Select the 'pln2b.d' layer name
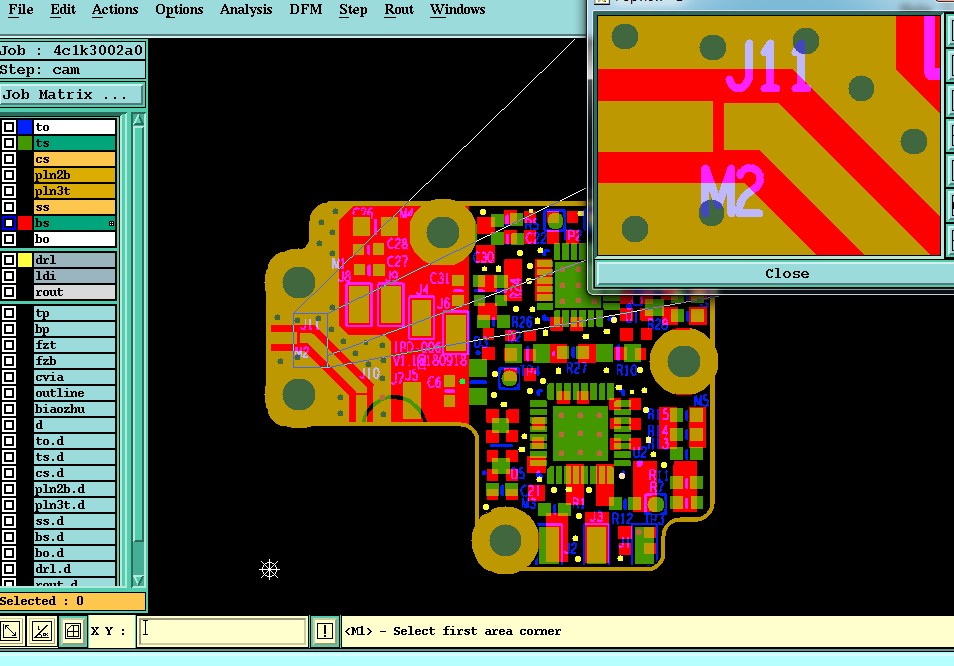 point(74,489)
